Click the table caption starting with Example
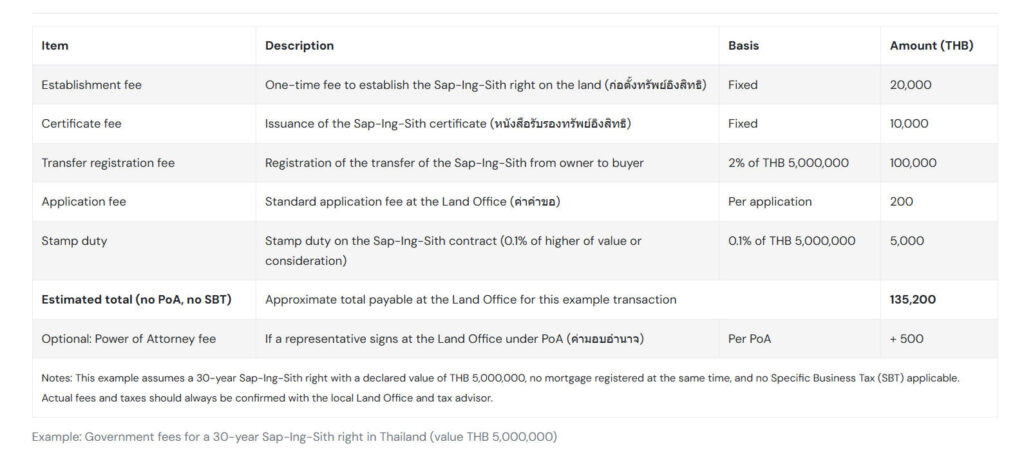The image size is (1024, 455). [295, 437]
